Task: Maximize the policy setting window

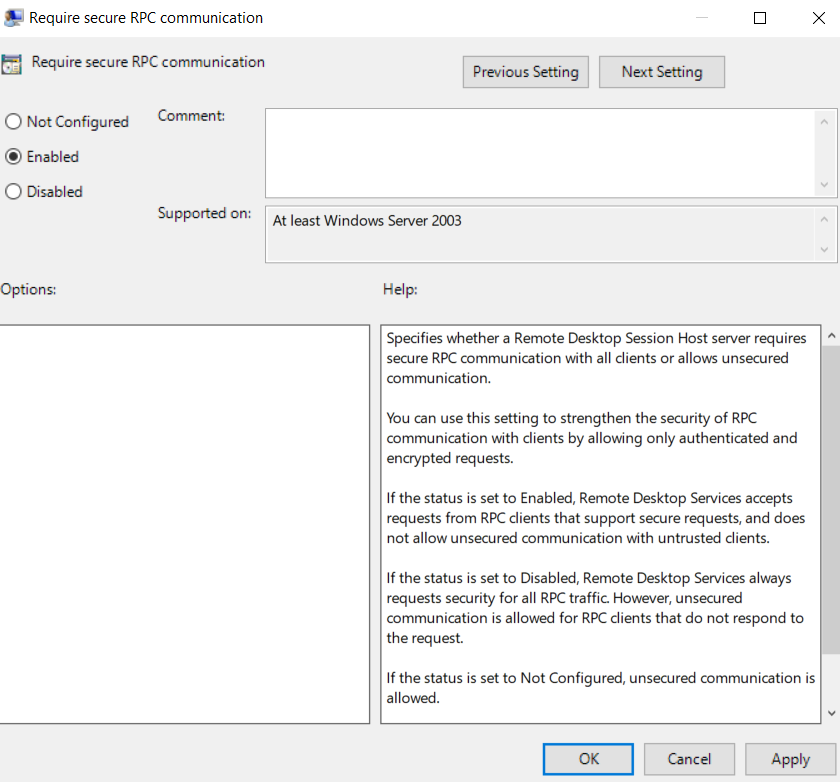Action: 760,17
